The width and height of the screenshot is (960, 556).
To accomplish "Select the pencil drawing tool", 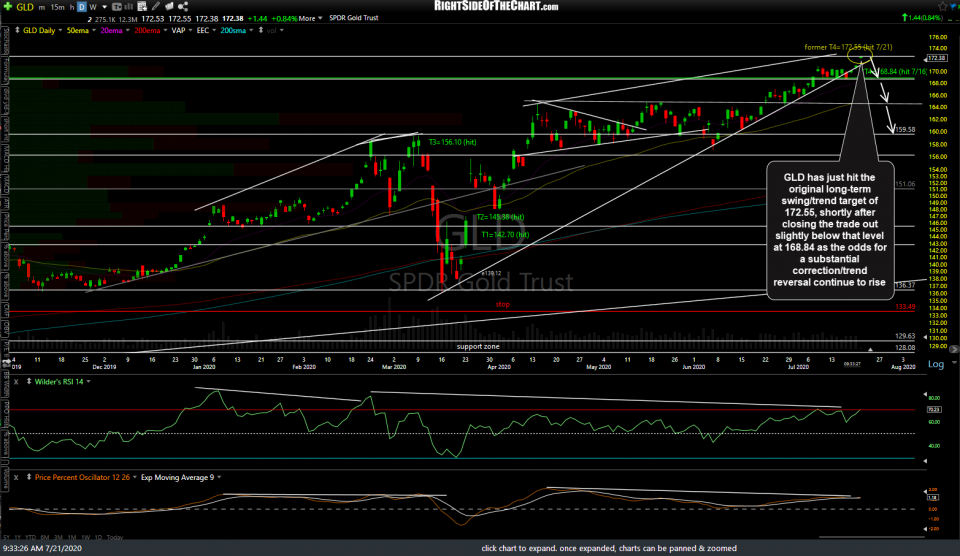I will 156,7.
